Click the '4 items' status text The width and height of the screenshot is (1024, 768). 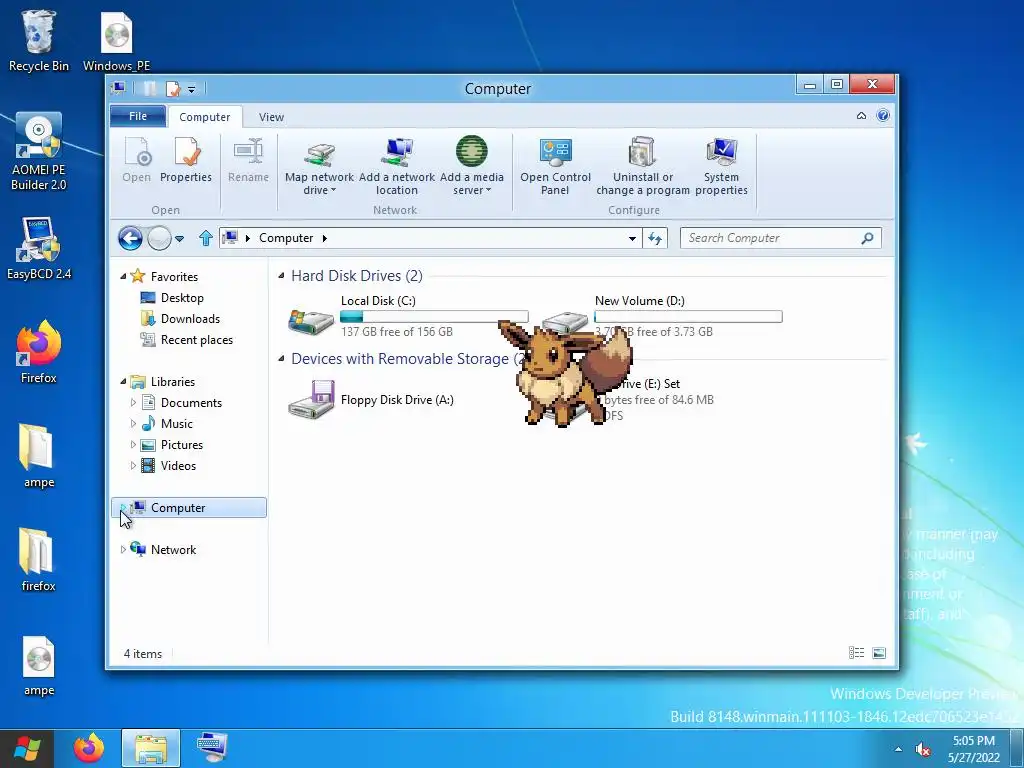(x=143, y=654)
